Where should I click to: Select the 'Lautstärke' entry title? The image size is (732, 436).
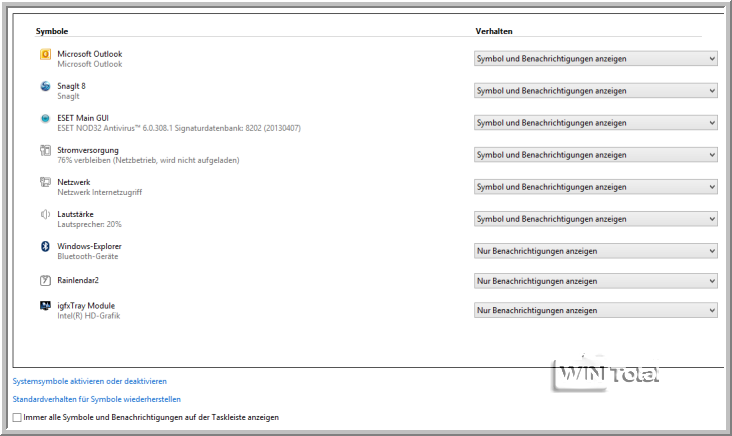[x=75, y=214]
